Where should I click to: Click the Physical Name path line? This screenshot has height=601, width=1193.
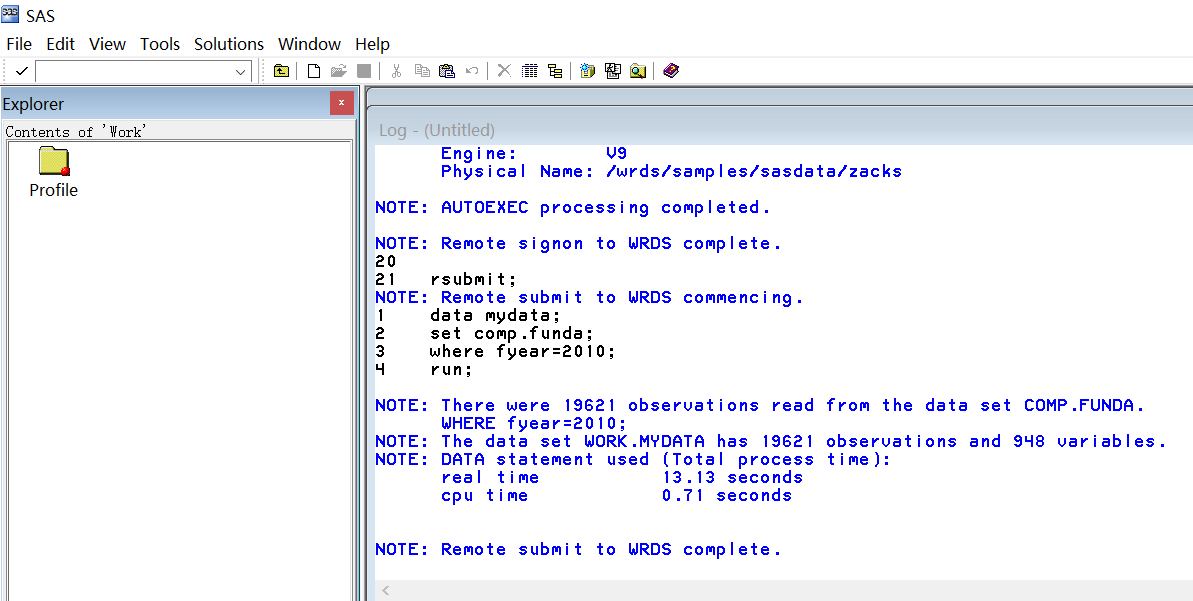tap(671, 171)
